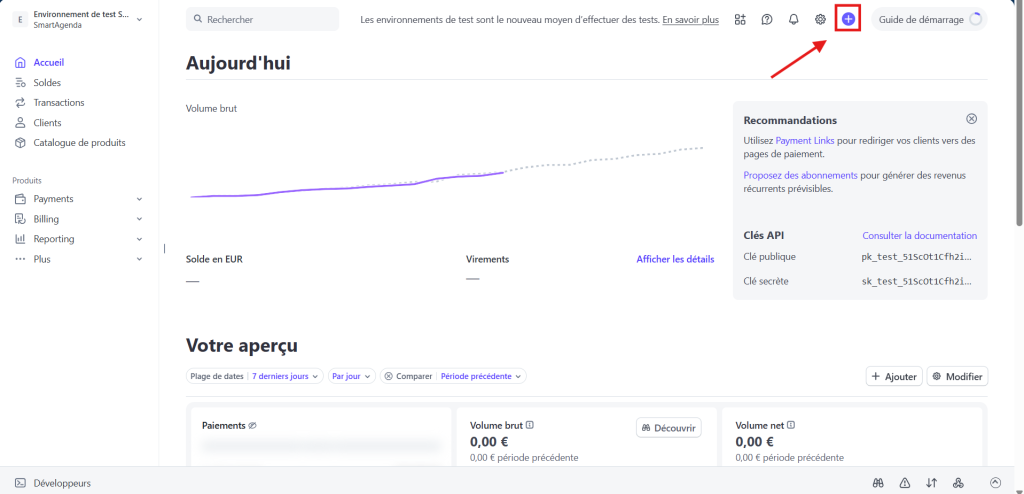Click the E account avatar
The height and width of the screenshot is (494, 1024).
[x=20, y=20]
